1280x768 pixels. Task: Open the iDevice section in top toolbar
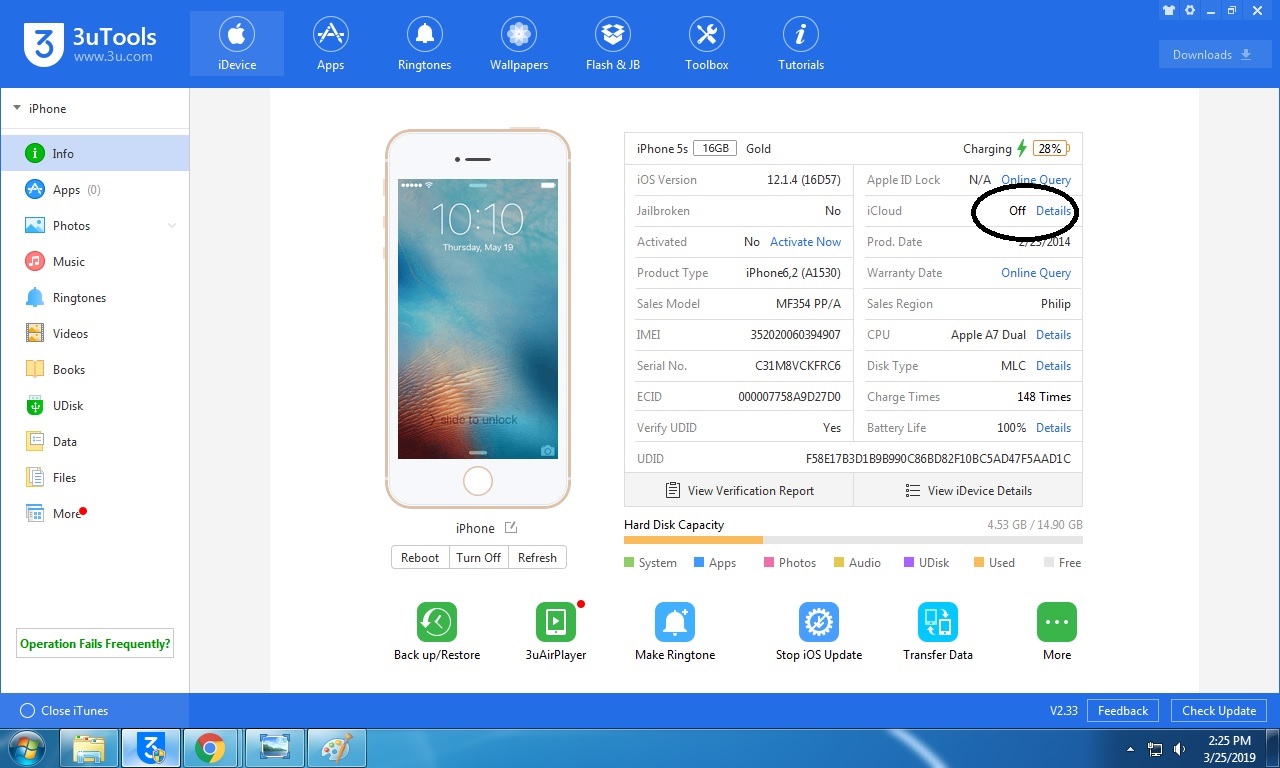237,44
